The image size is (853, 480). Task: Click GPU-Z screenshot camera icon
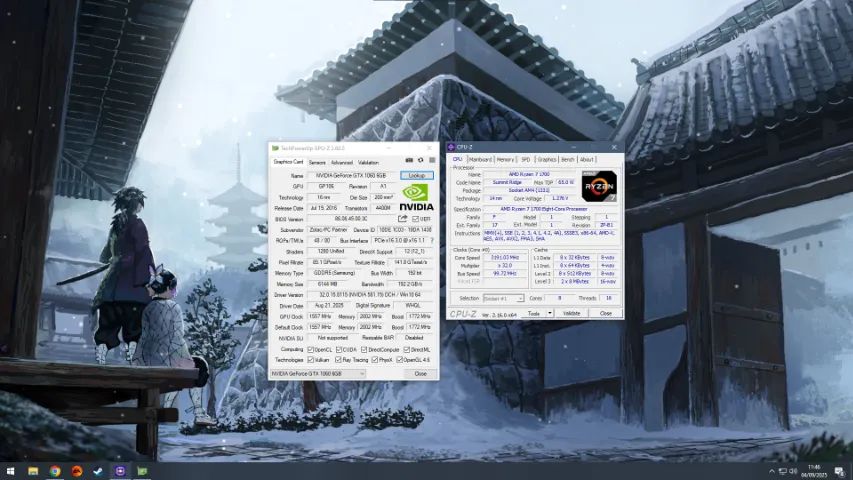(409, 160)
